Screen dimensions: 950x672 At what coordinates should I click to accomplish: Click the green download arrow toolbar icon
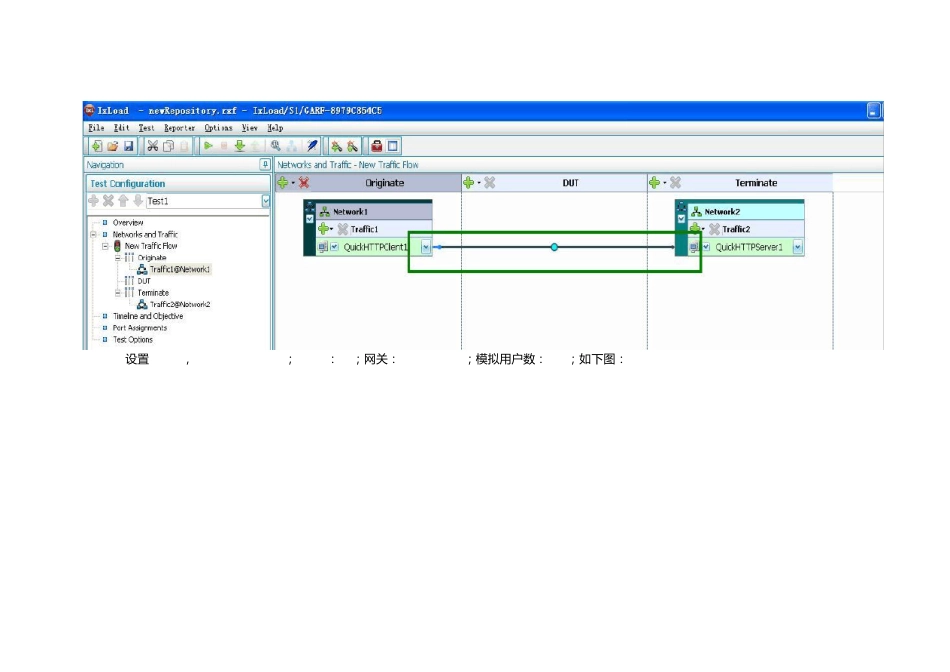pos(239,146)
